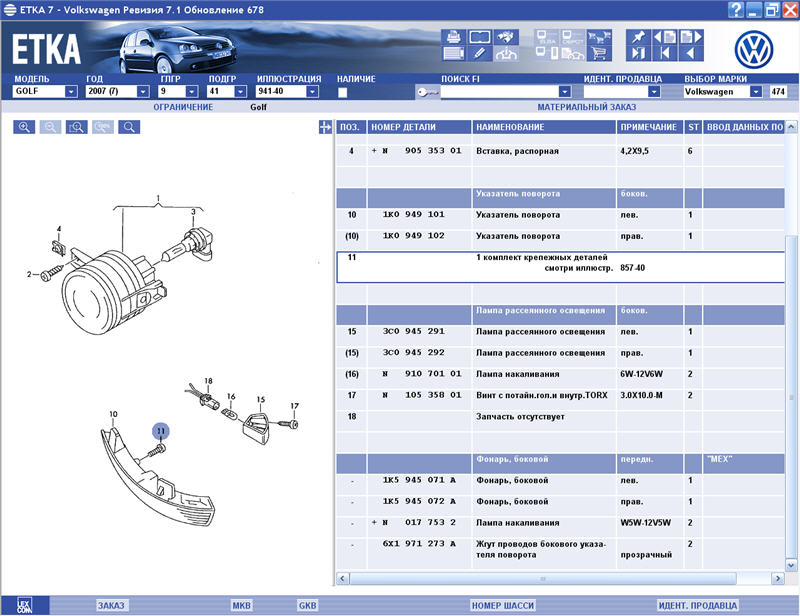Open the МОДЕЛЬ GOLF dropdown
Screen dimensions: 800x616
click(71, 91)
